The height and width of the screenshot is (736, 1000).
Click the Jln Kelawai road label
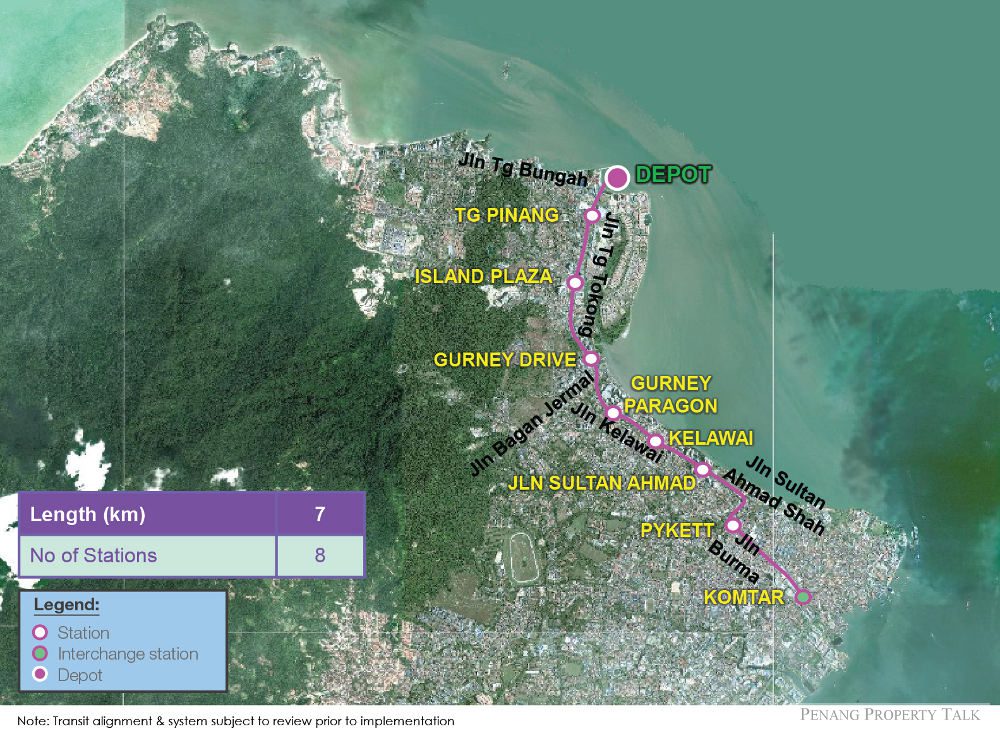(616, 433)
